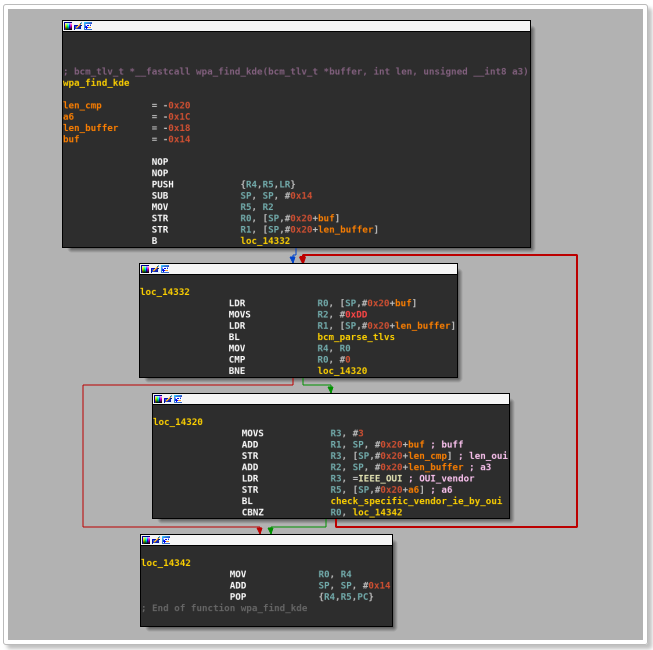Click node color icon in loc_14332 block
This screenshot has width=653, height=650.
point(145,269)
